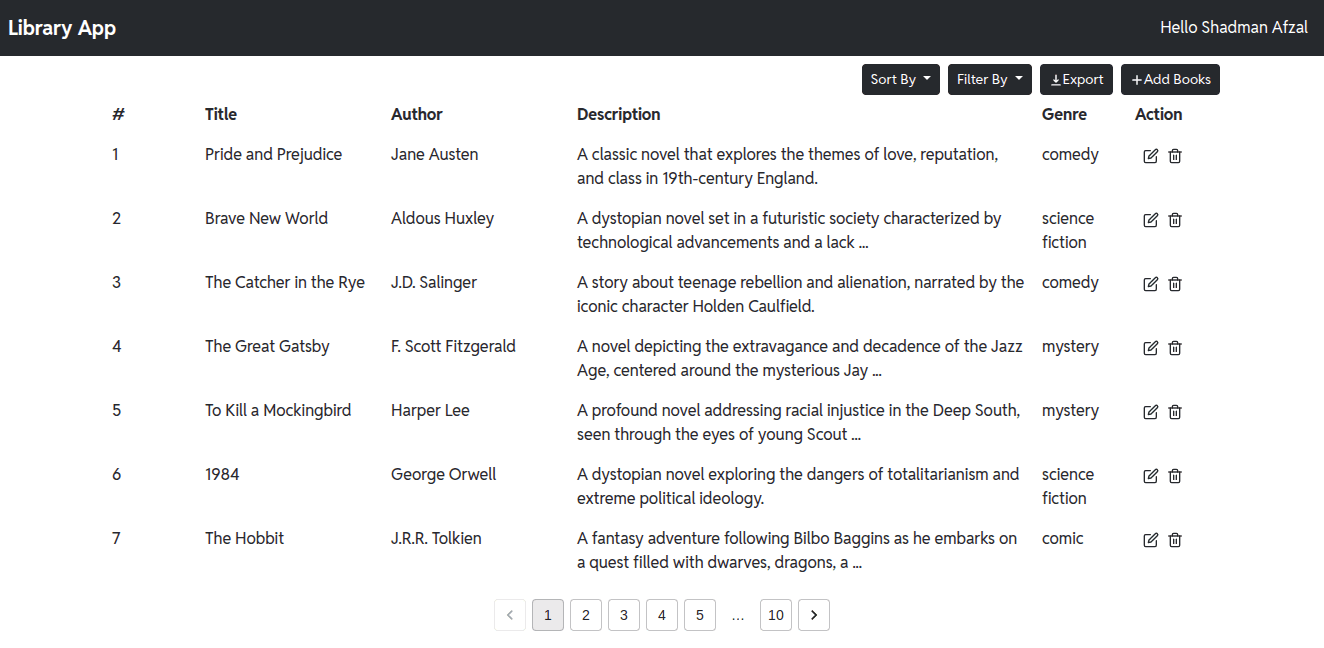Click the Hobbit description about Bilbo Baggins
The height and width of the screenshot is (648, 1324).
click(x=797, y=550)
